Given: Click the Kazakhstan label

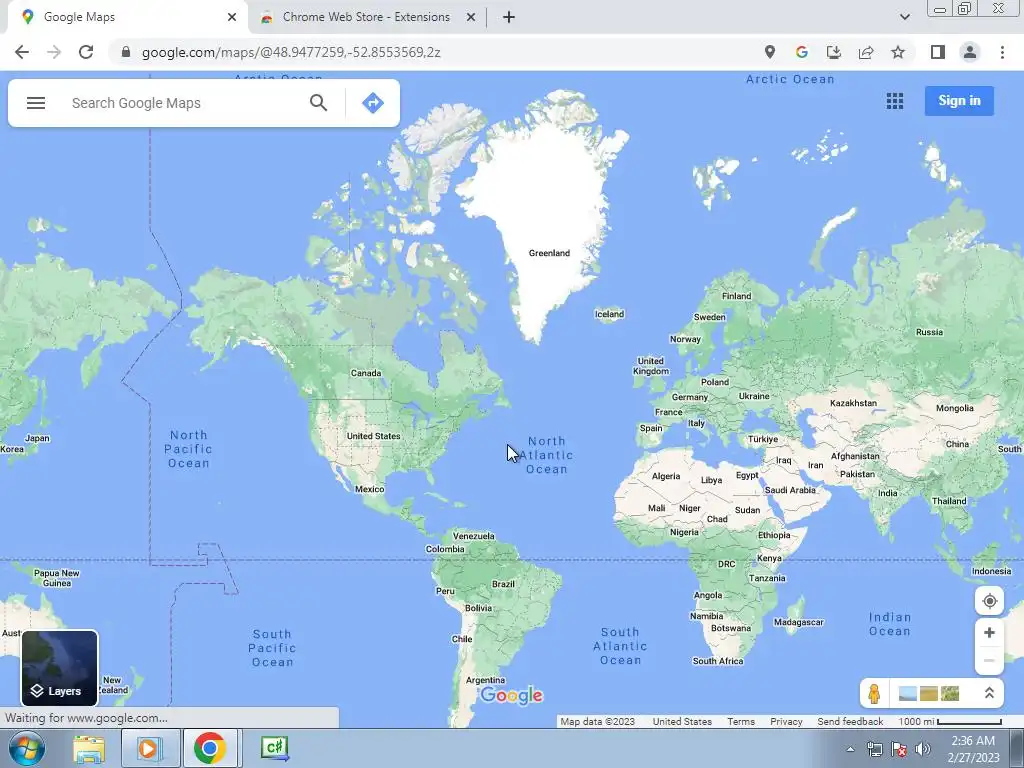Looking at the screenshot, I should coord(853,403).
